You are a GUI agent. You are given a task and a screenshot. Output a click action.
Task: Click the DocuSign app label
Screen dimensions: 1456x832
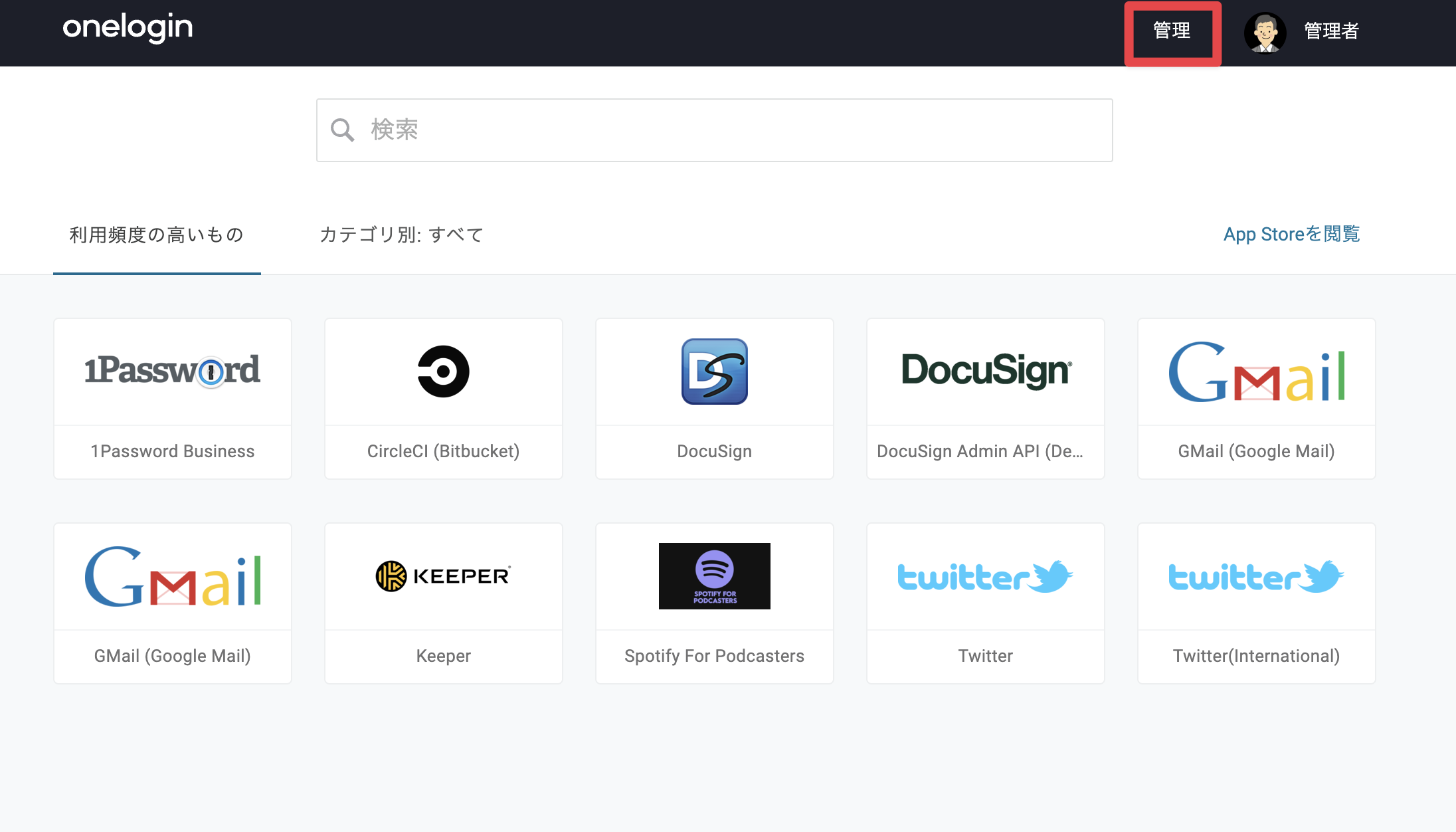(x=715, y=451)
